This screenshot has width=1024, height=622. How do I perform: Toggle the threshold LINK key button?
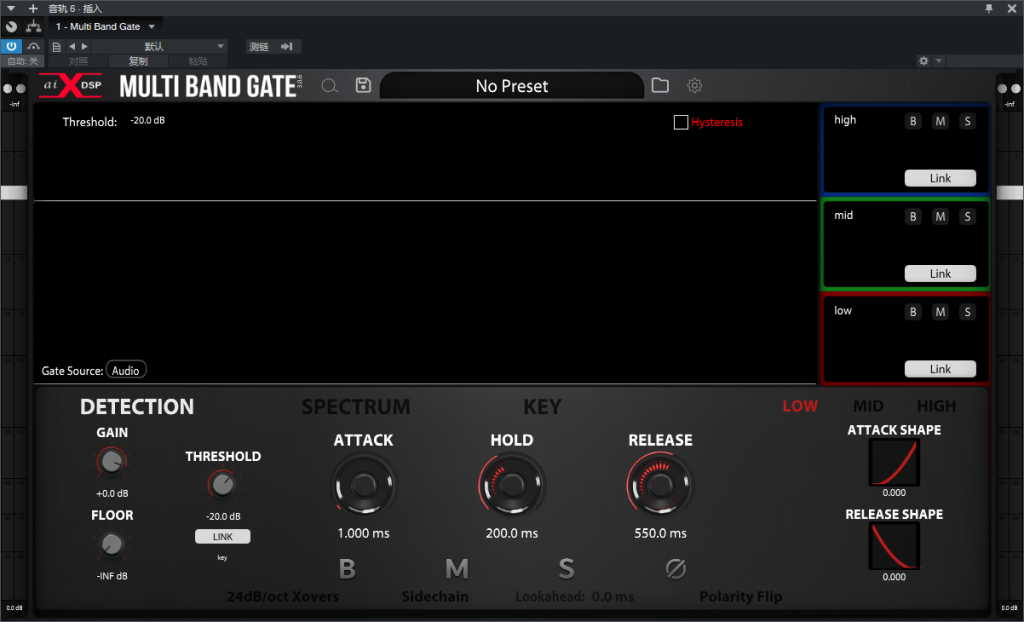click(223, 536)
